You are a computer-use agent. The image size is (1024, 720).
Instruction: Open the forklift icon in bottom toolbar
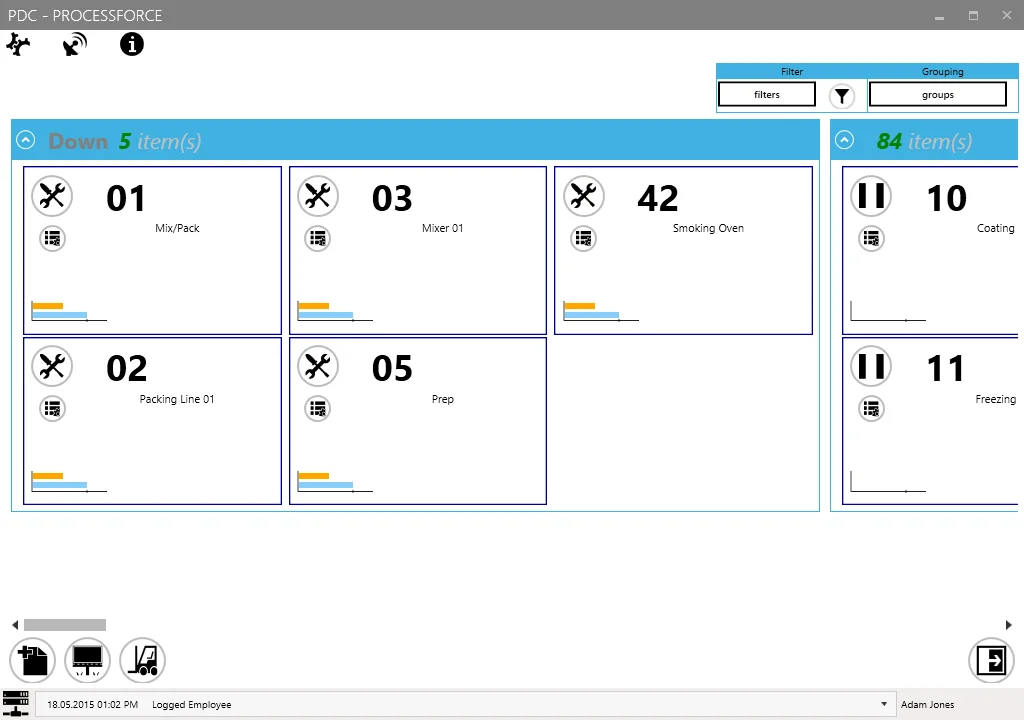142,661
